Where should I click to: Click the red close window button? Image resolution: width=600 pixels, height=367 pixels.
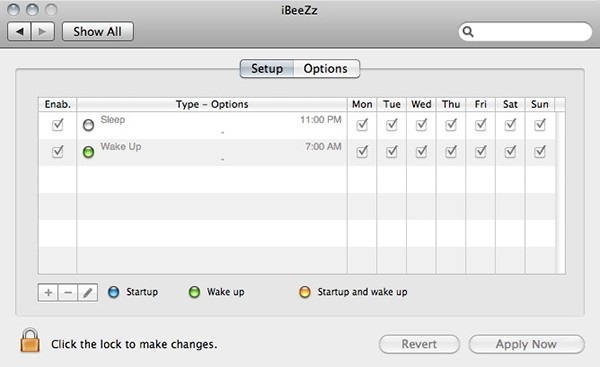14,10
